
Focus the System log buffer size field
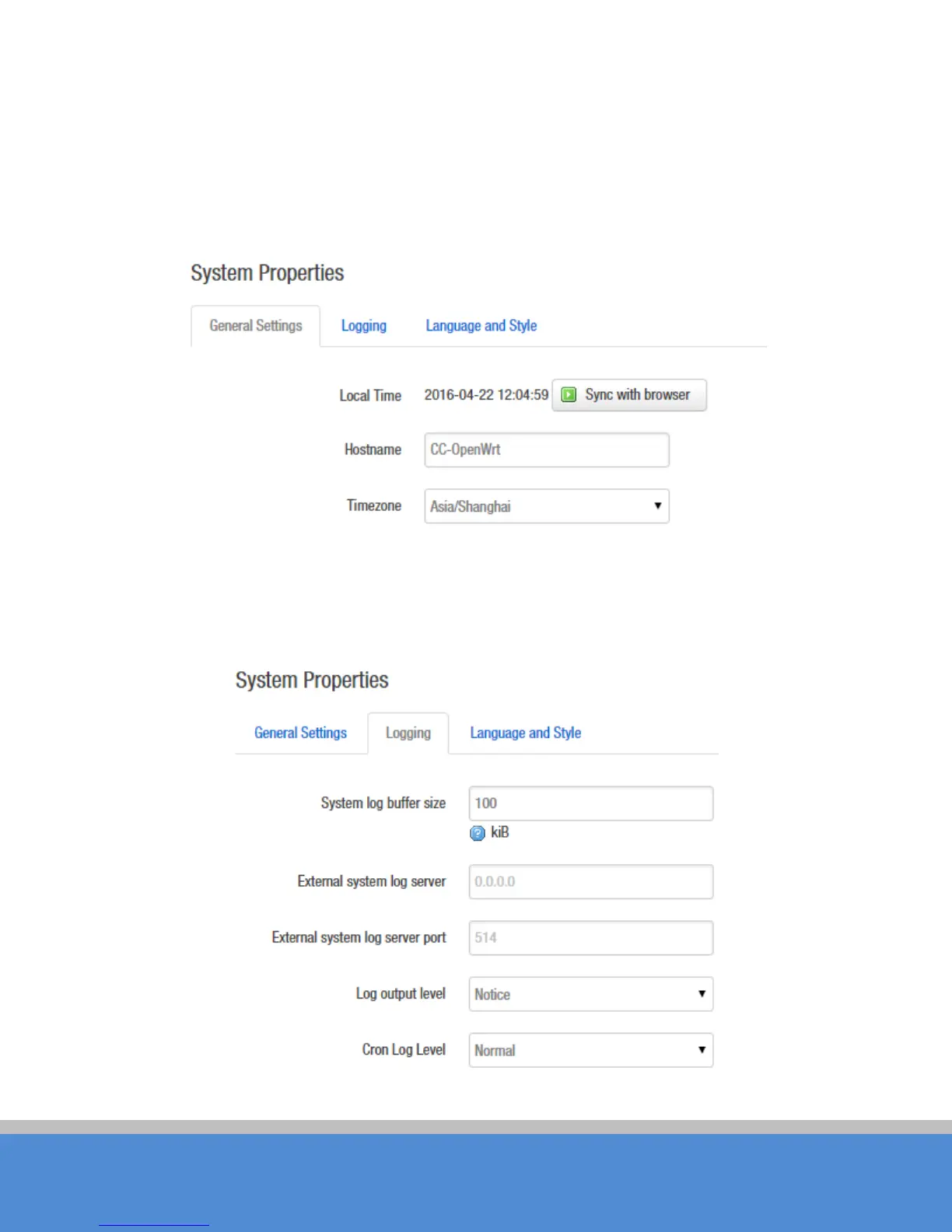(x=590, y=803)
